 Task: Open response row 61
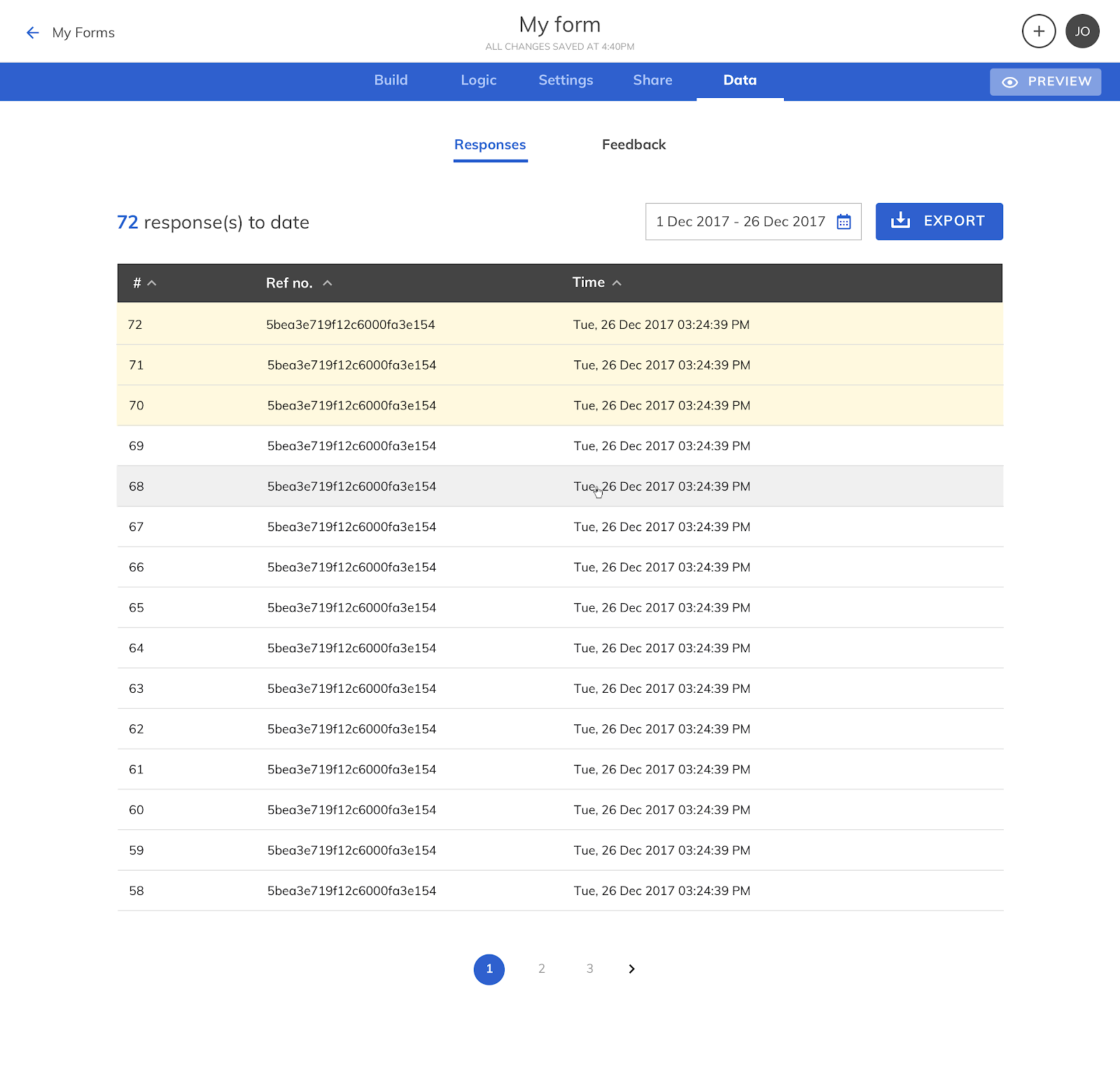click(x=560, y=770)
